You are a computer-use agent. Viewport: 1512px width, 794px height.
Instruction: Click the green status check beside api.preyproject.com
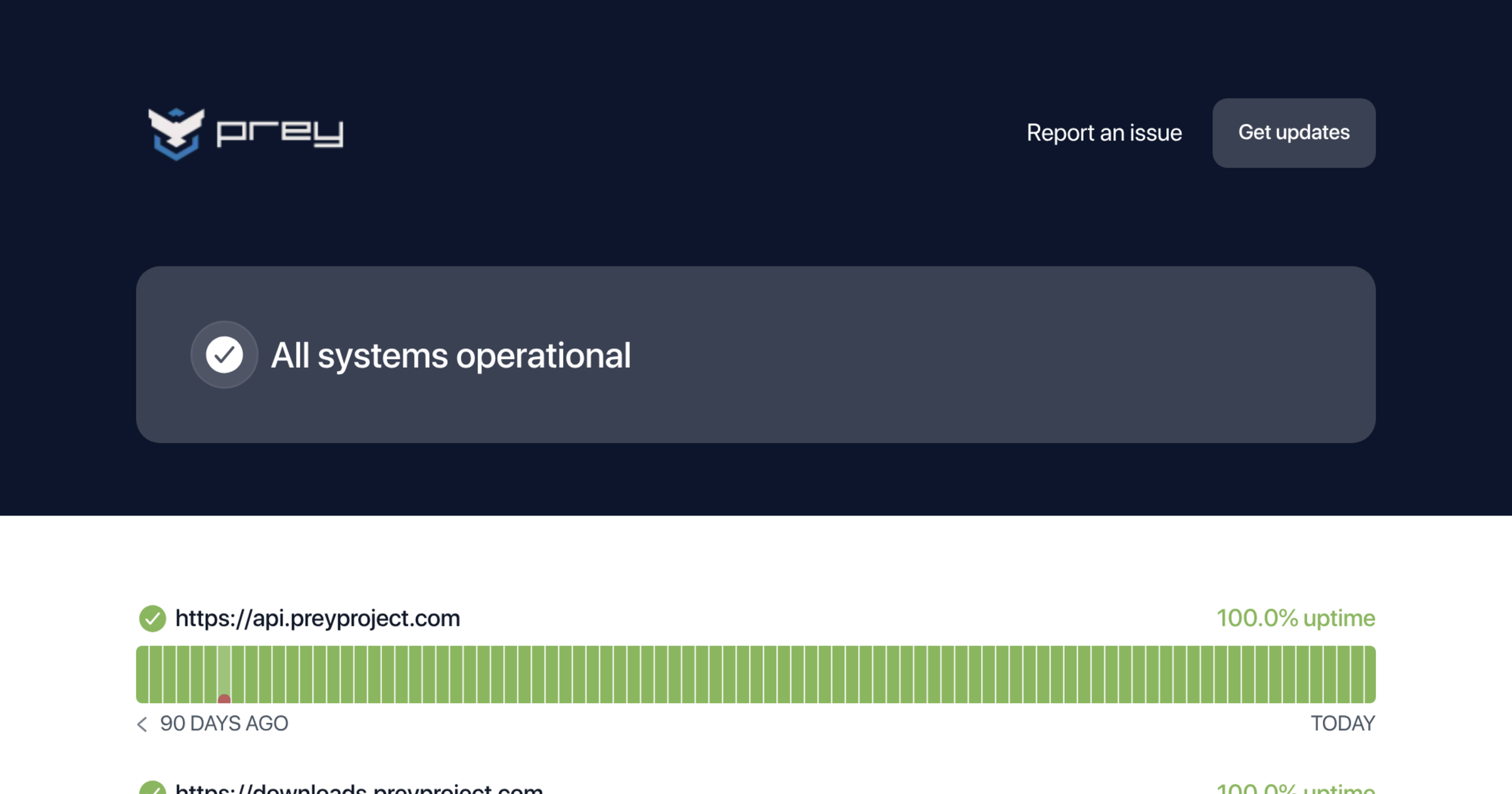pos(152,619)
